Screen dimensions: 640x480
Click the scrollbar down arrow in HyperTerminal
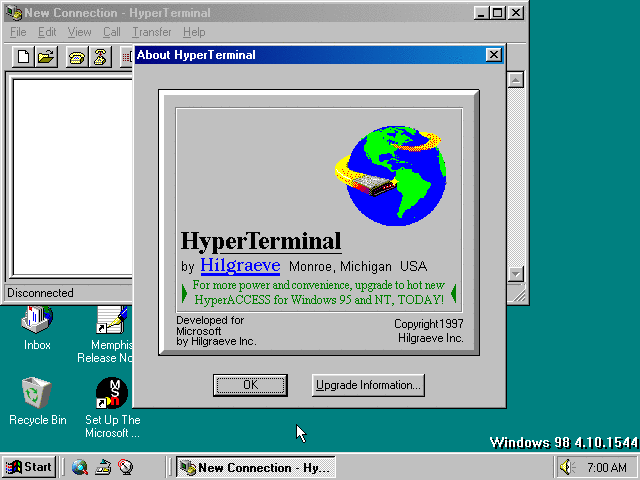tap(516, 274)
